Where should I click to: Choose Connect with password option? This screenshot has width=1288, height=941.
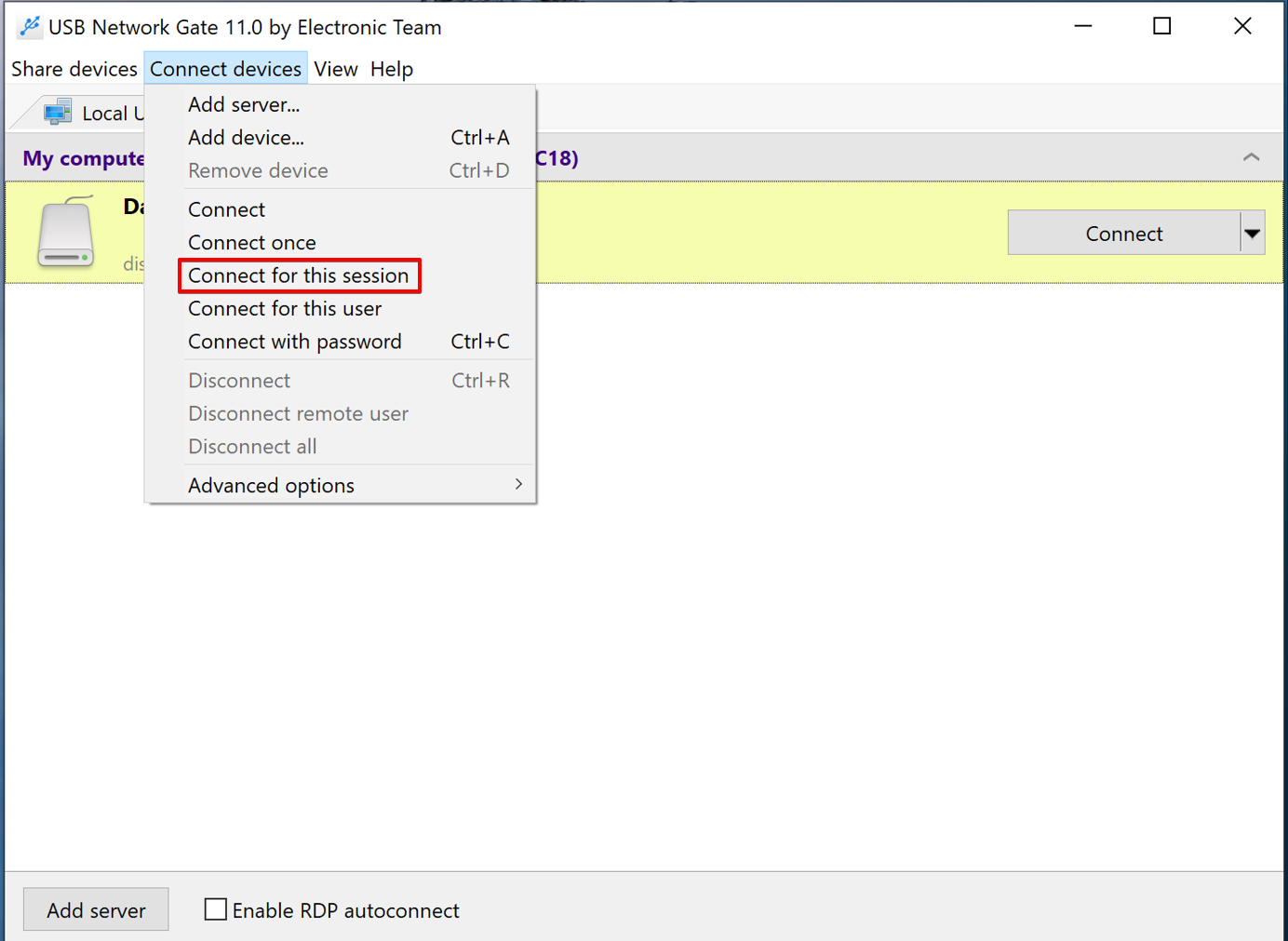pos(295,342)
